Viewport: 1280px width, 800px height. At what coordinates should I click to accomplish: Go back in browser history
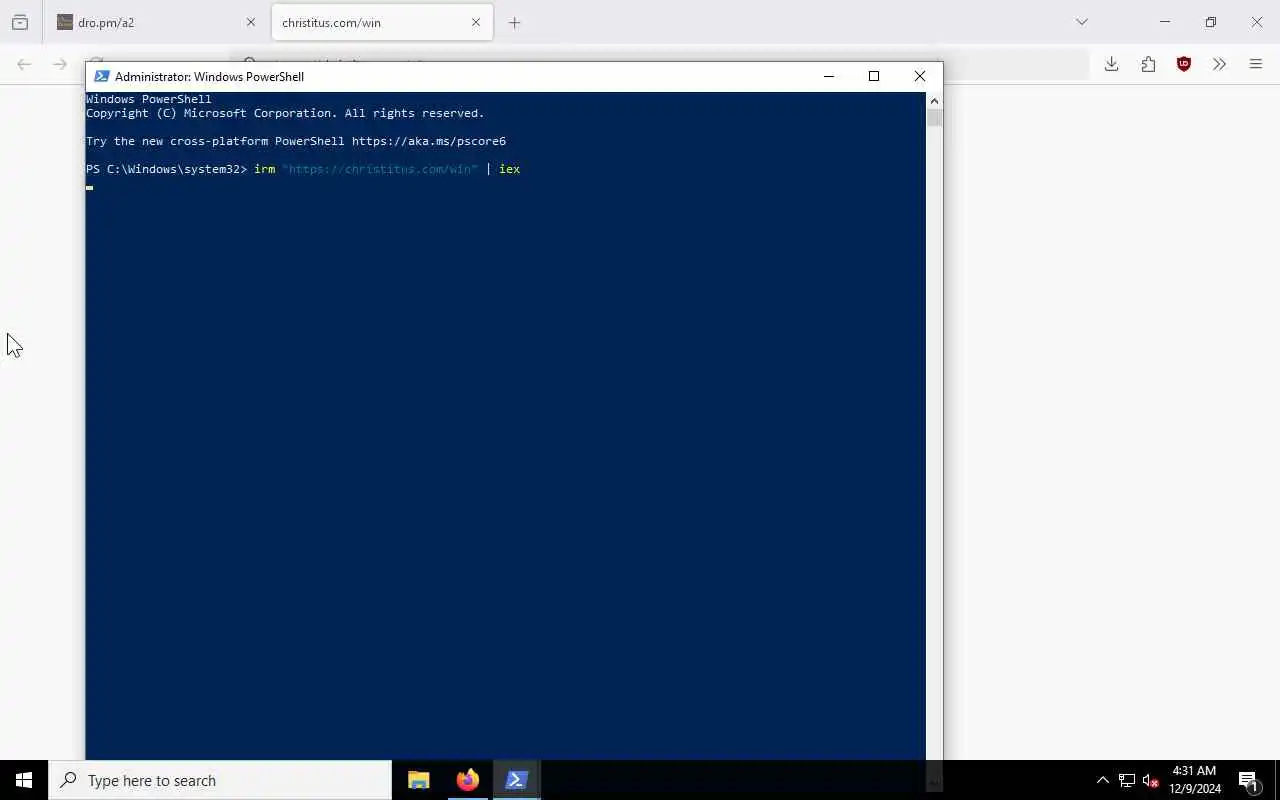pos(24,64)
